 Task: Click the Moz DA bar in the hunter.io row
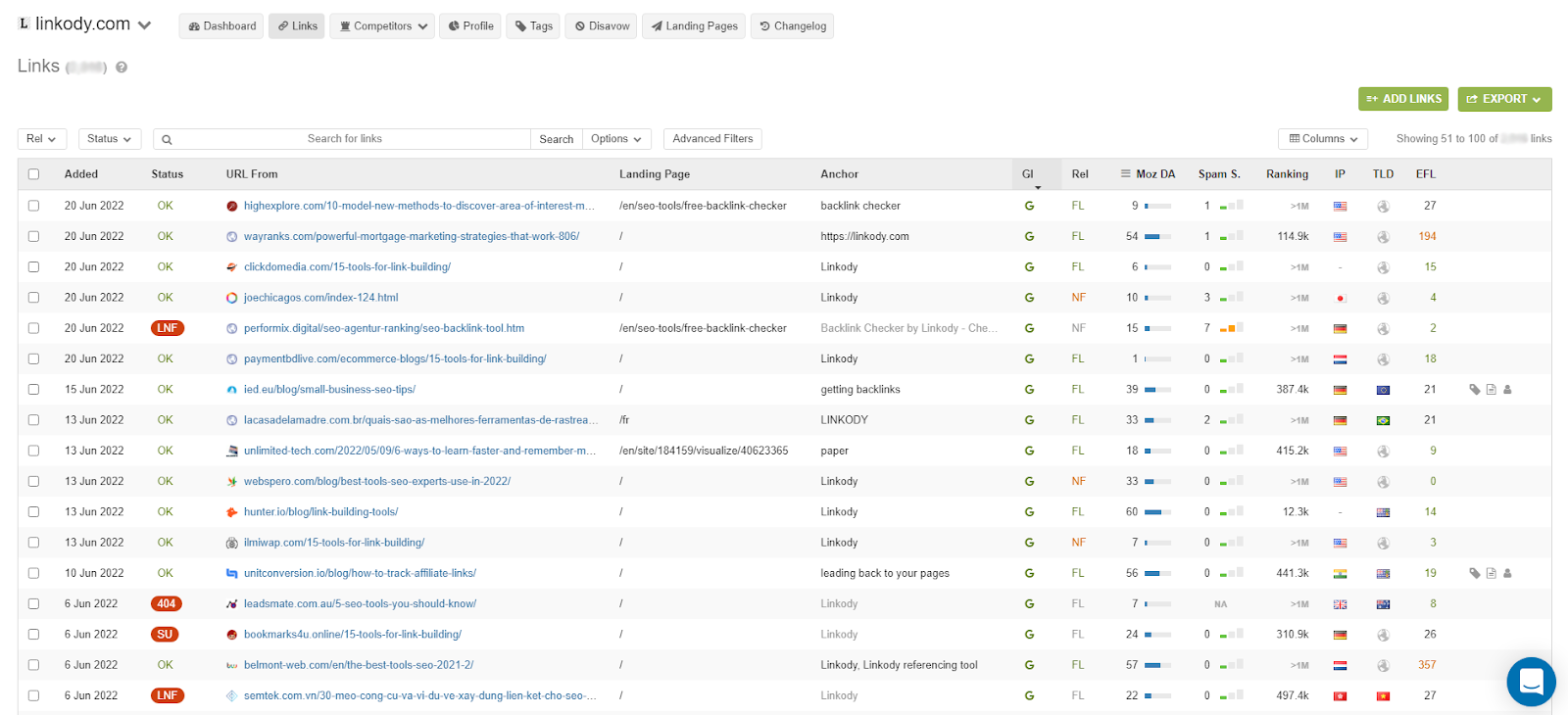(x=1158, y=512)
